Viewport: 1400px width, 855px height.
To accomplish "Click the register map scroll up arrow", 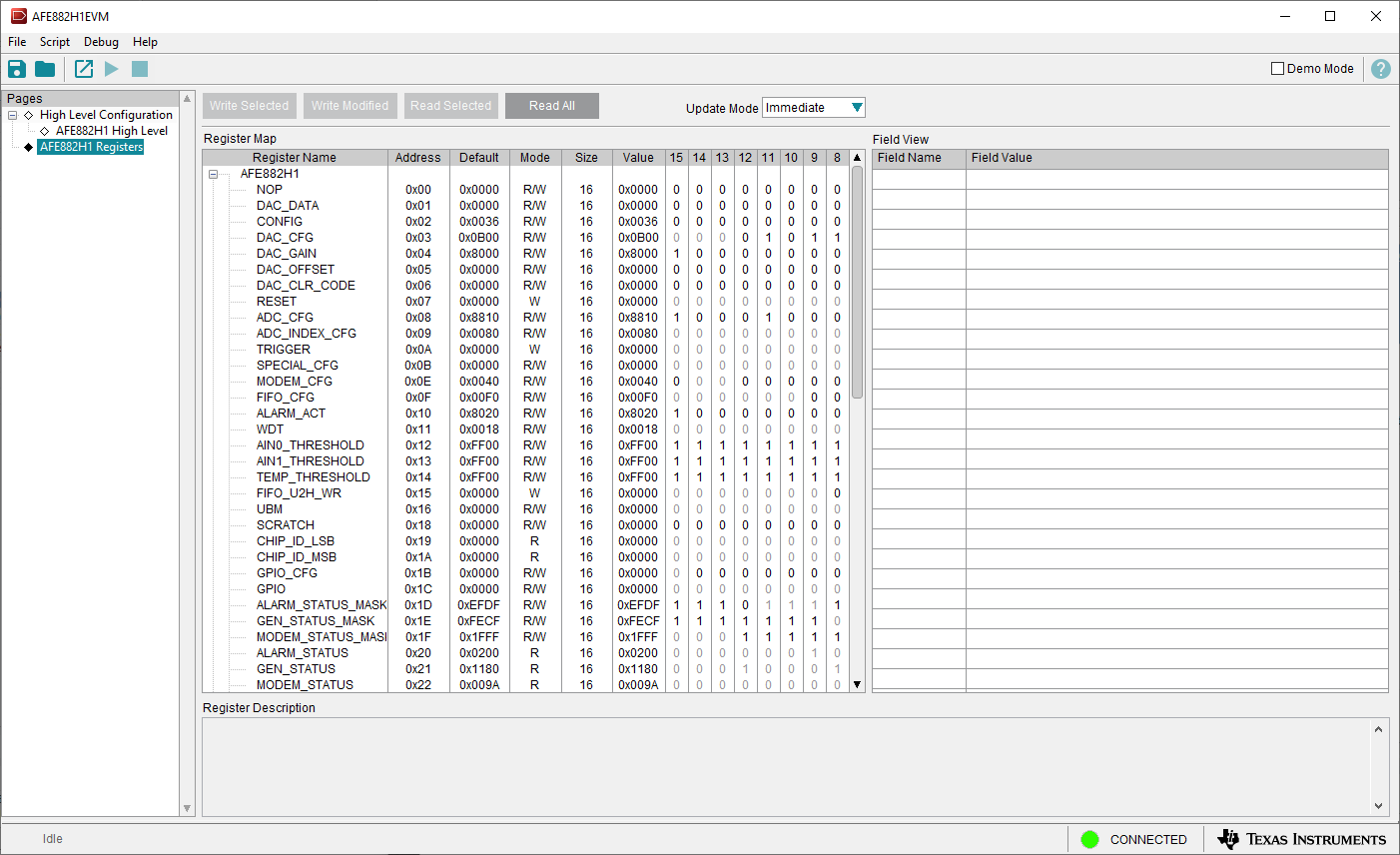I will [x=857, y=158].
